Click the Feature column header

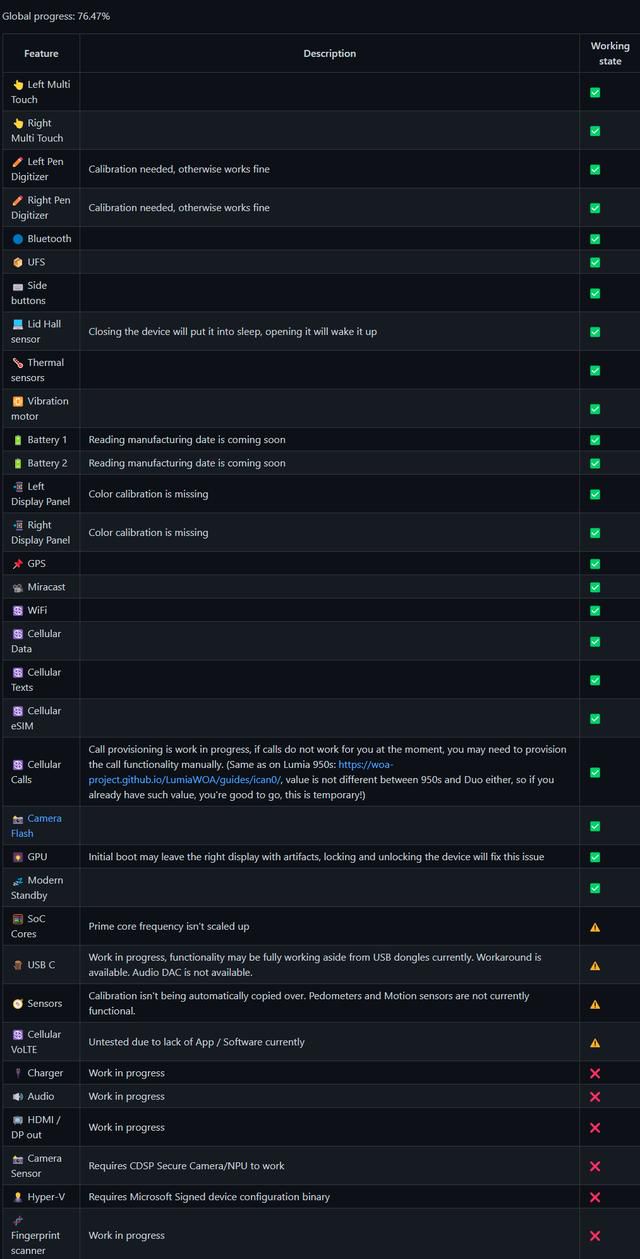tap(41, 54)
